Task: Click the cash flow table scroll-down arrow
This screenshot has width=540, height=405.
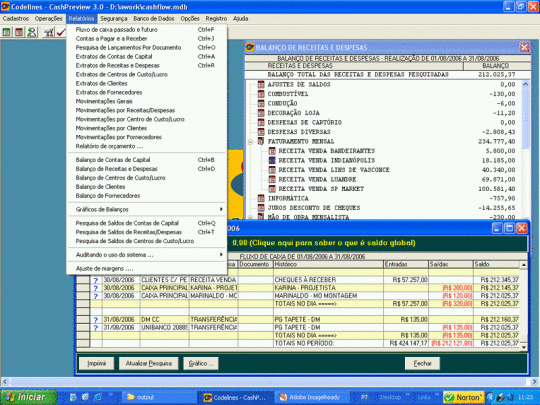Action: [x=523, y=347]
